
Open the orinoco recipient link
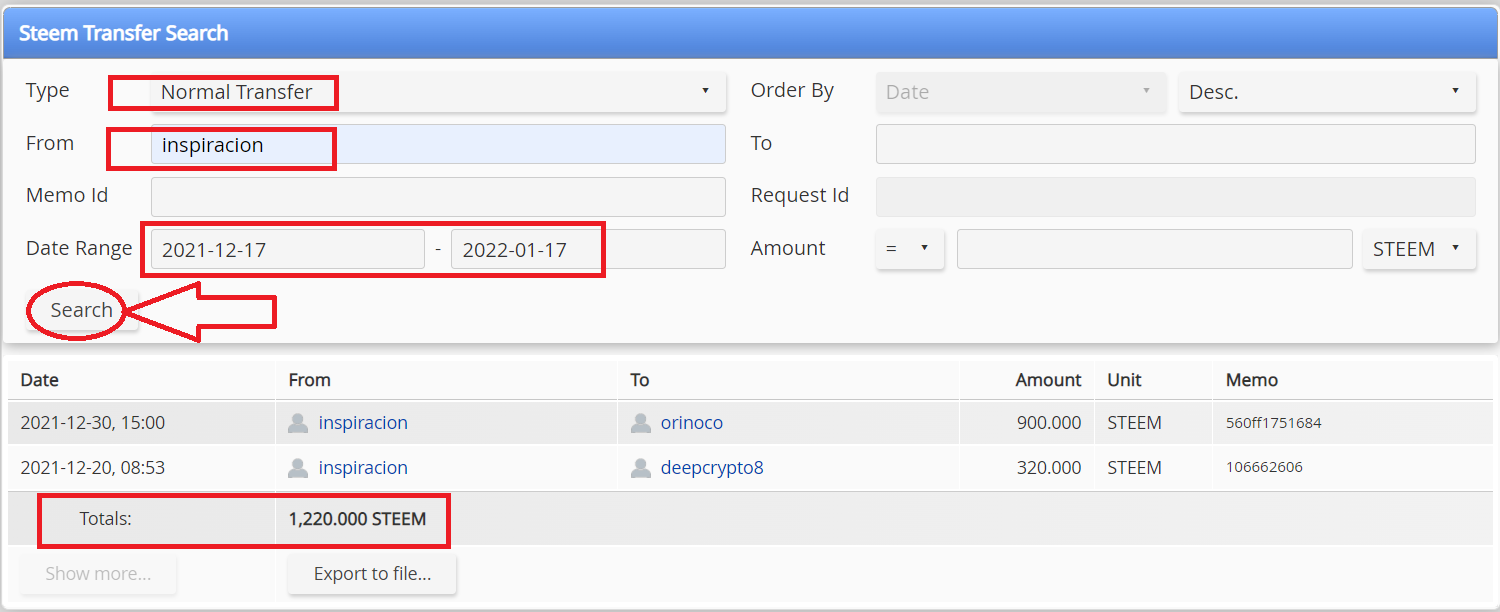691,423
